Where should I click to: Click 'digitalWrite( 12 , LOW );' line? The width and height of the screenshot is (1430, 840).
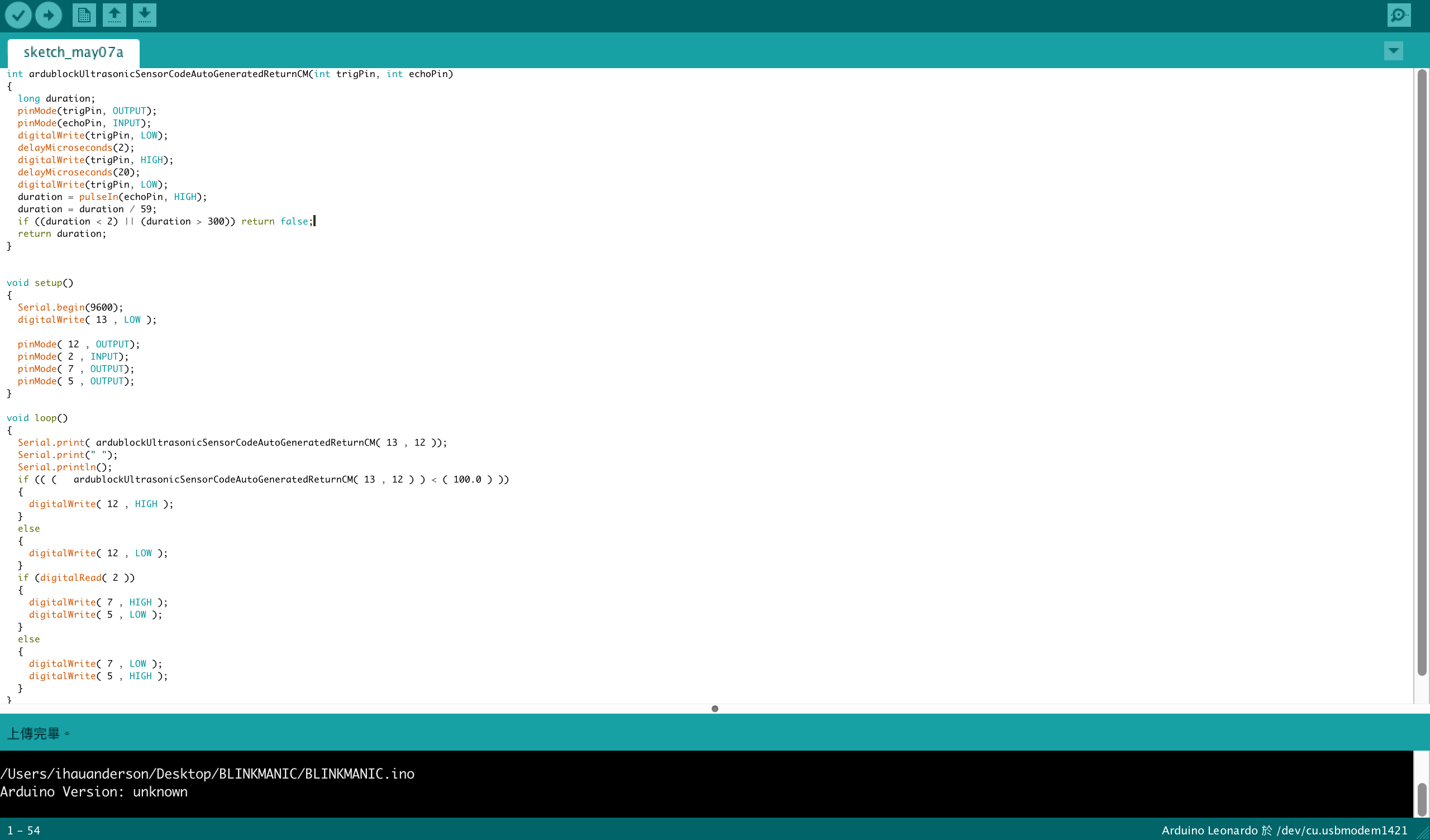click(98, 553)
